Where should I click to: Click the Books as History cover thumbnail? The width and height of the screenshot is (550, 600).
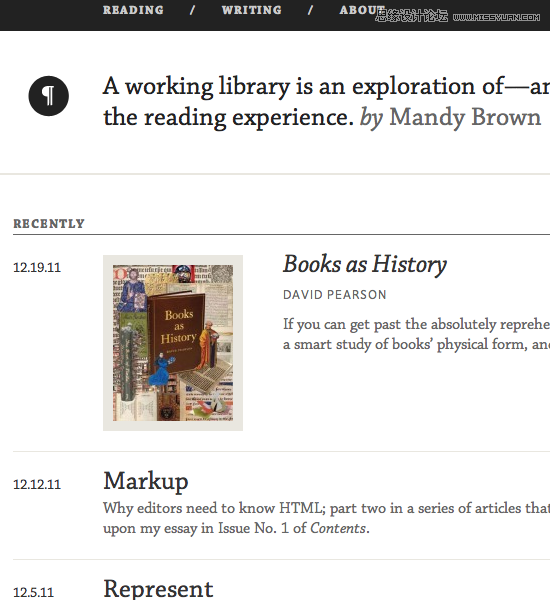point(173,343)
